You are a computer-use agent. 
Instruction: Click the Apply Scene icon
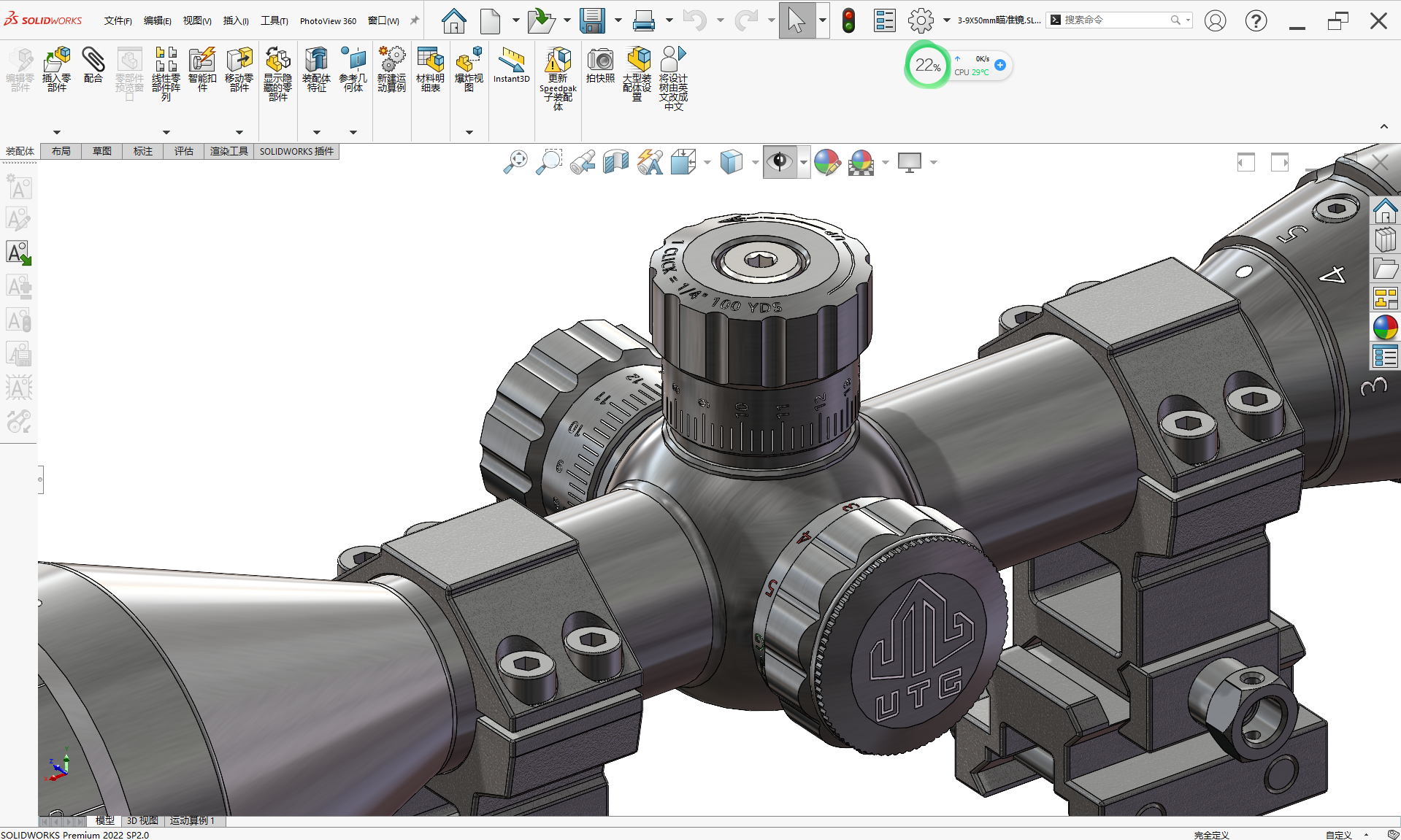point(861,162)
